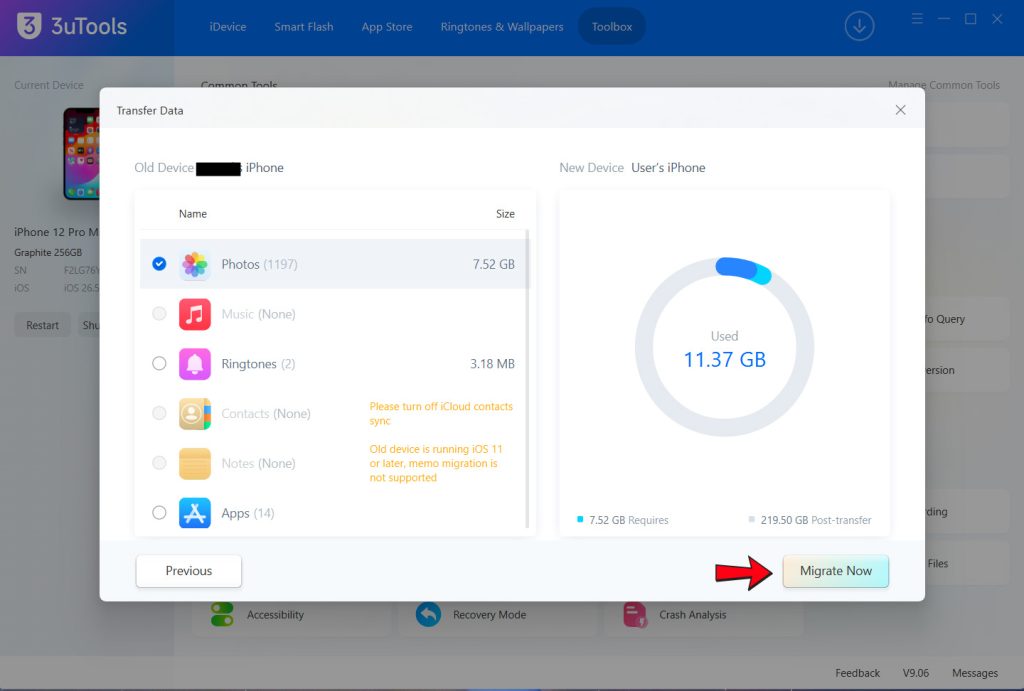Viewport: 1024px width, 691px height.
Task: Click the disabled Contacts checkbox
Action: (x=159, y=413)
